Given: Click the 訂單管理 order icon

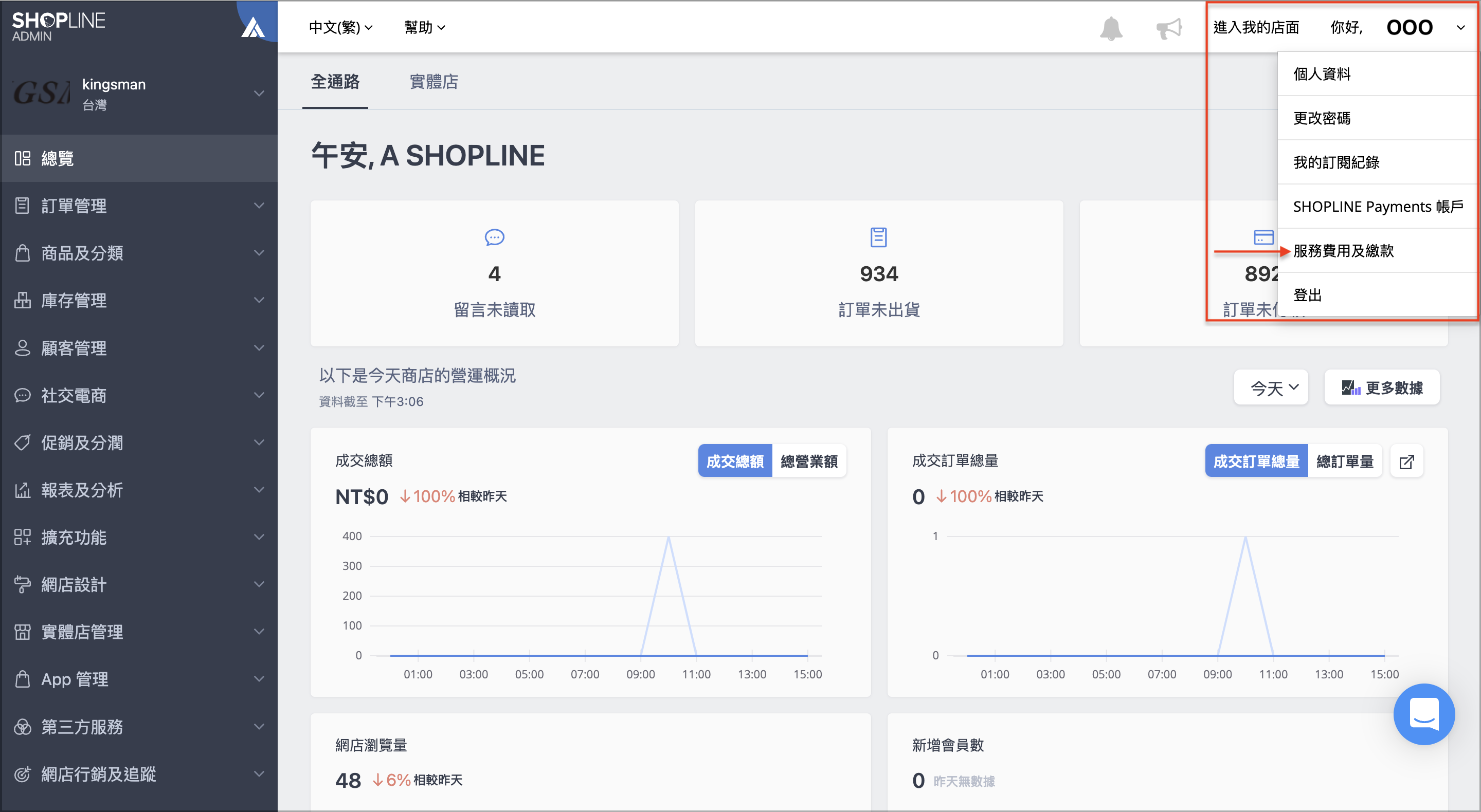Looking at the screenshot, I should (x=23, y=206).
